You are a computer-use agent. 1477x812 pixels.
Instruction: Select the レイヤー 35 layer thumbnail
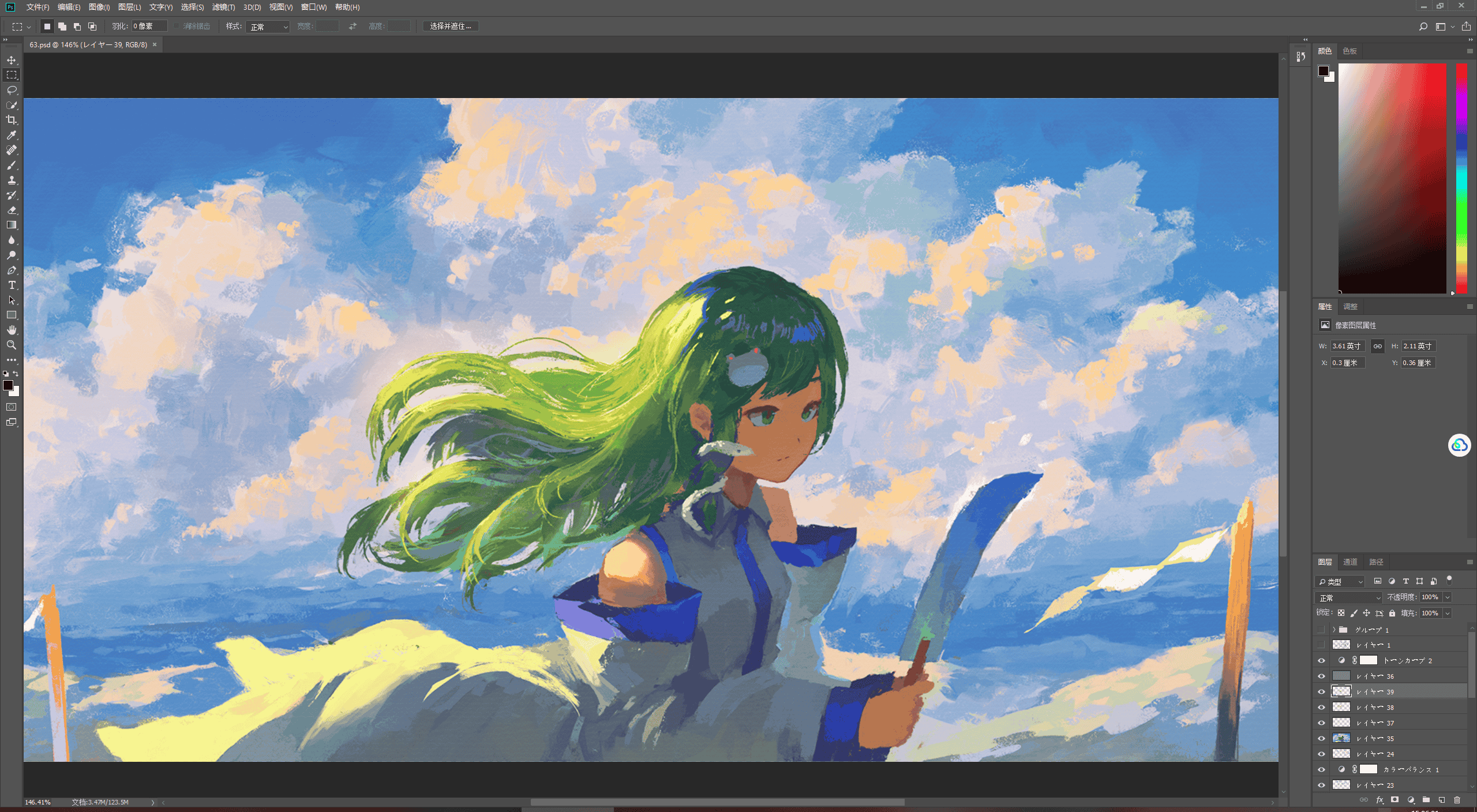1341,738
